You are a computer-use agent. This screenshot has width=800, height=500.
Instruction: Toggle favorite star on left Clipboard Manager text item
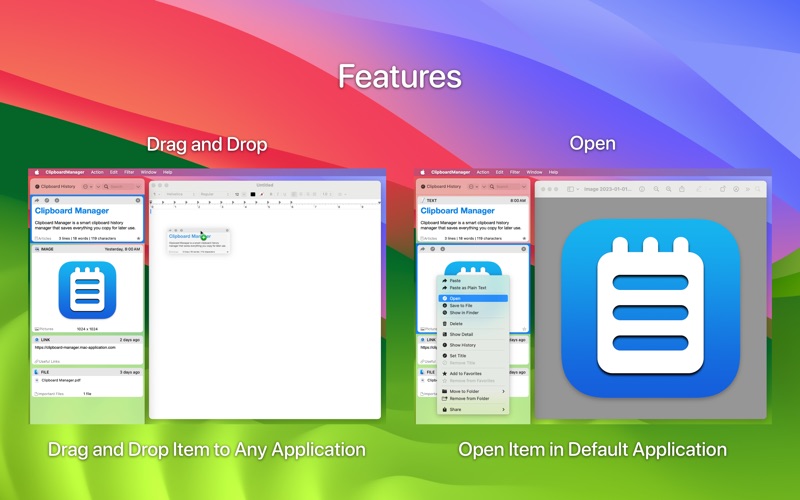pyautogui.click(x=138, y=238)
